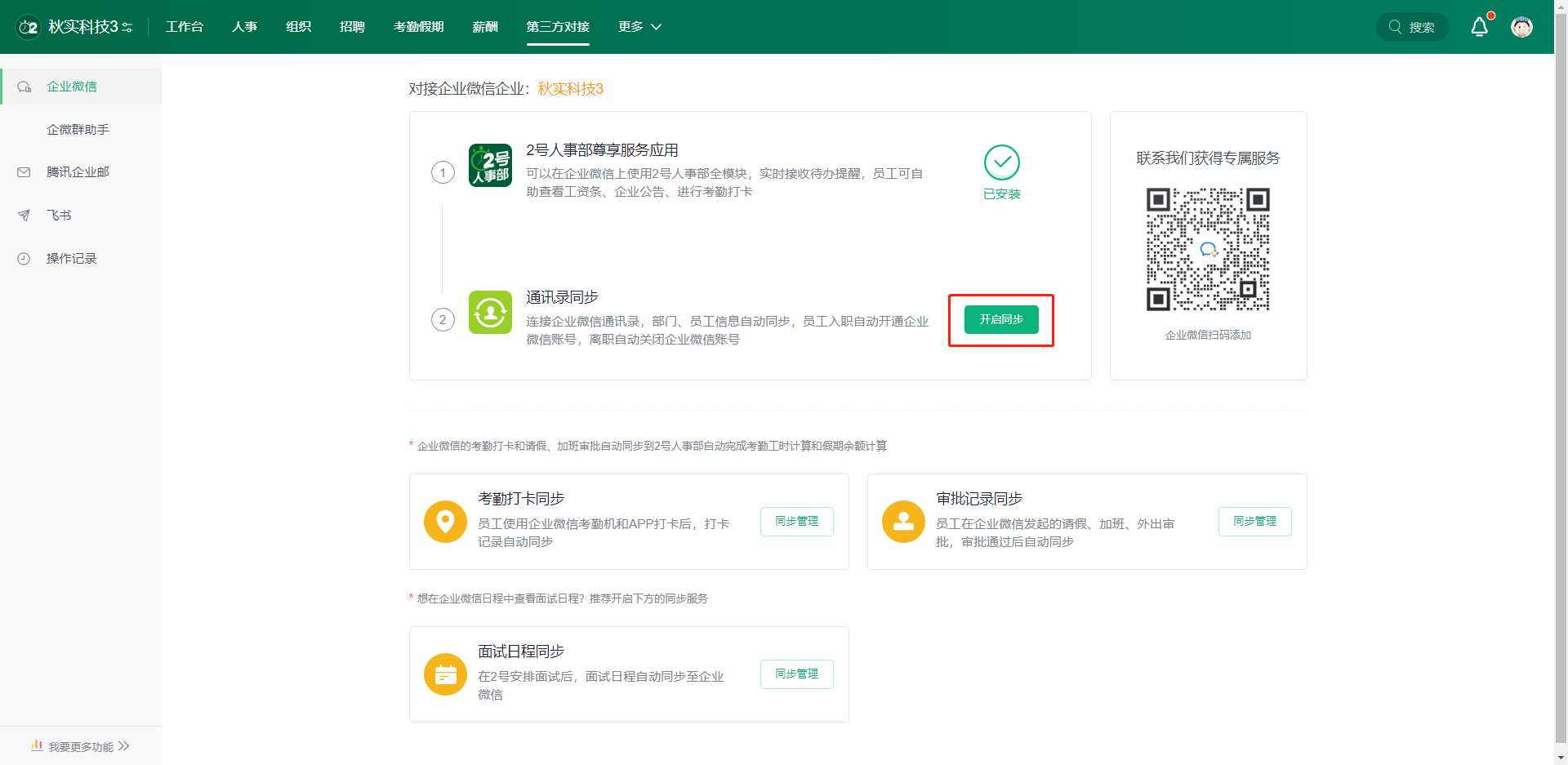The image size is (1568, 765).
Task: Click the 通讯录同步 title
Action: click(562, 297)
